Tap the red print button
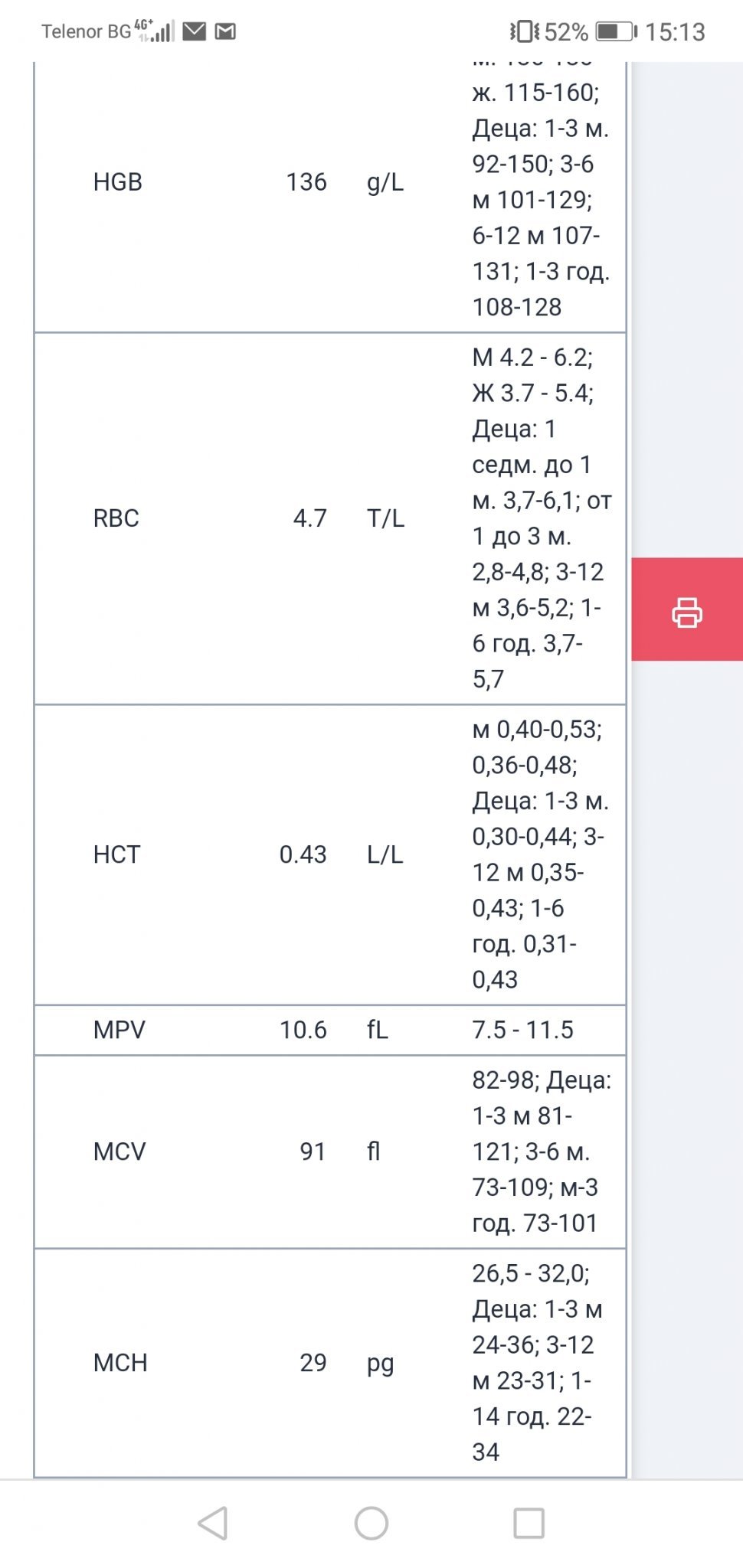 [686, 610]
